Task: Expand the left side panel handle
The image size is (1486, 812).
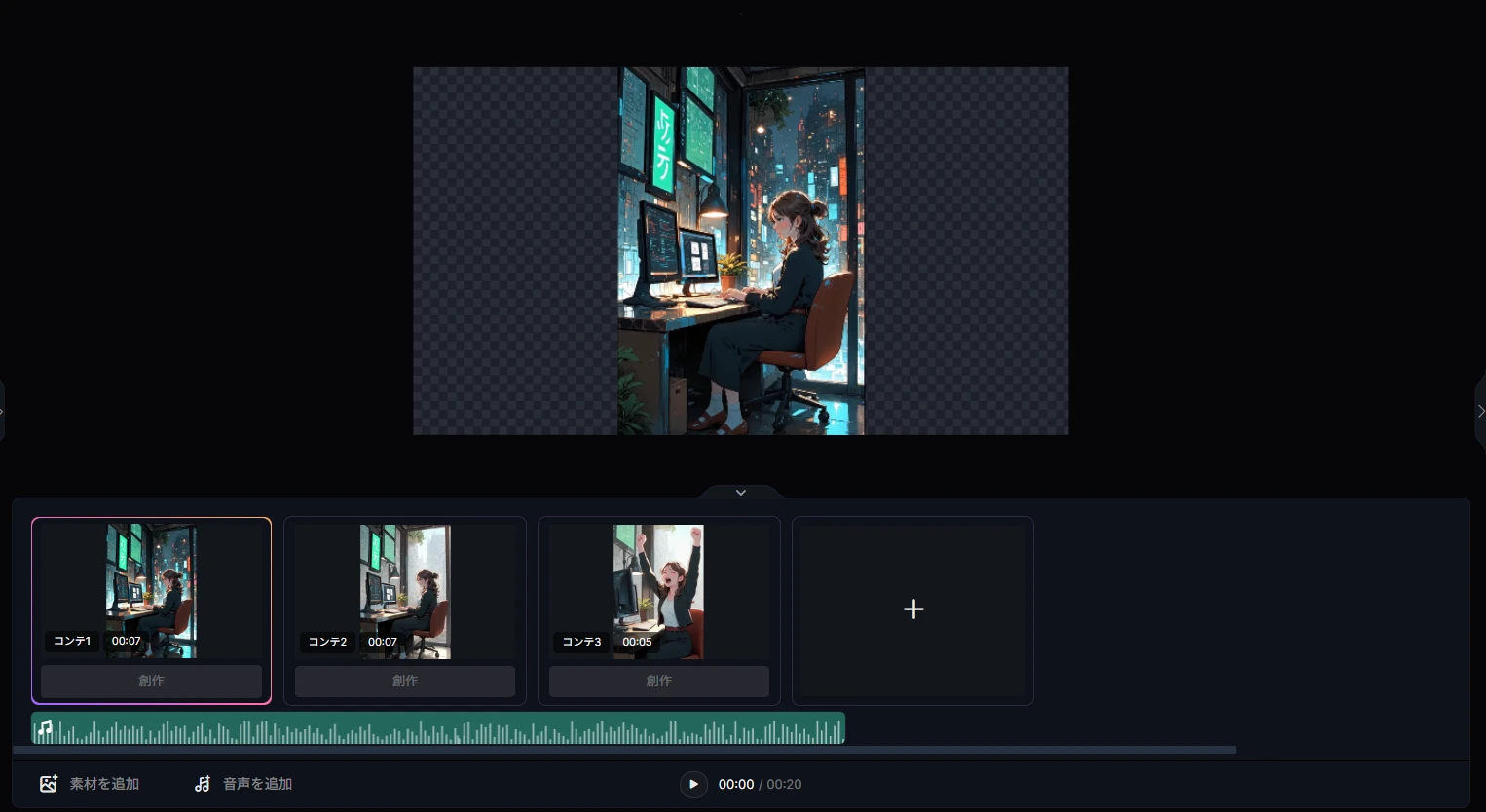Action: [3, 411]
